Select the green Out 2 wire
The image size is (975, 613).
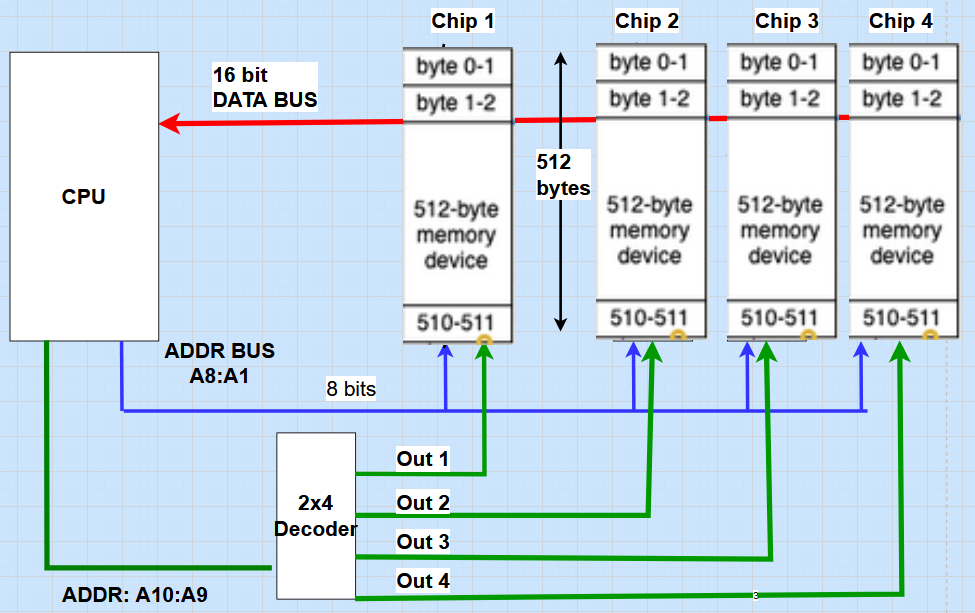(x=550, y=512)
